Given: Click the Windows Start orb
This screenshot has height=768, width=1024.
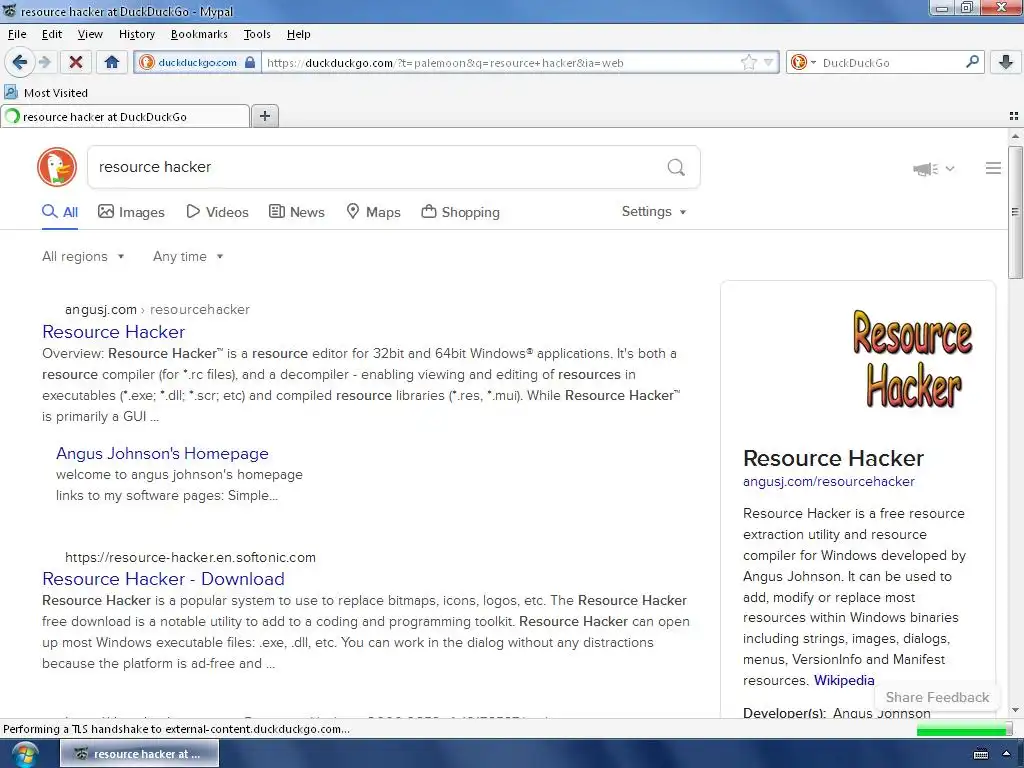Looking at the screenshot, I should point(24,754).
